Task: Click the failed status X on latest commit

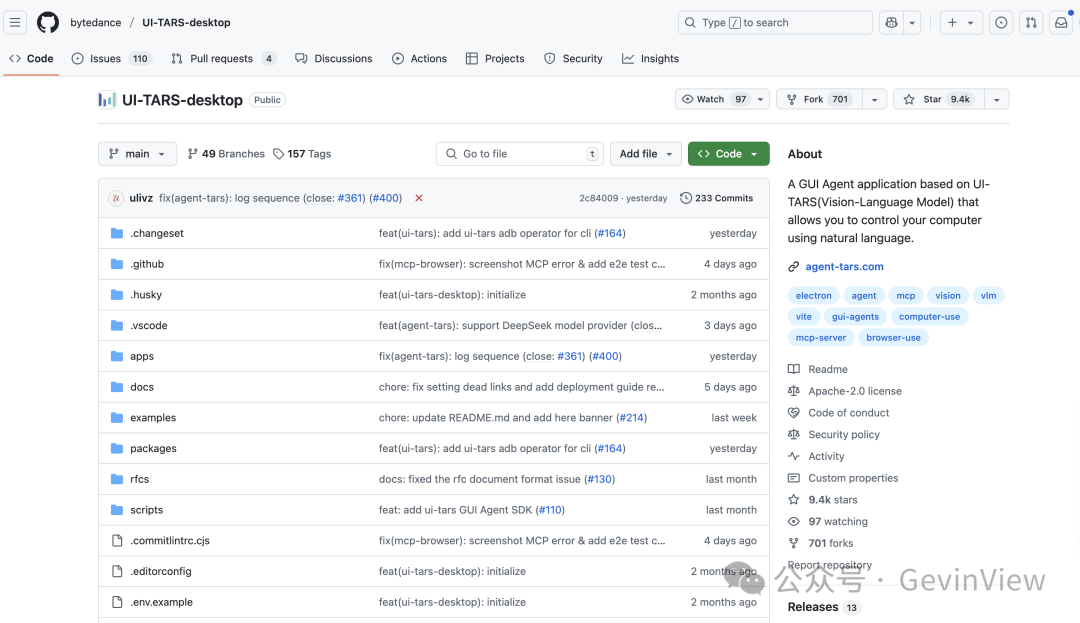Action: coord(419,198)
